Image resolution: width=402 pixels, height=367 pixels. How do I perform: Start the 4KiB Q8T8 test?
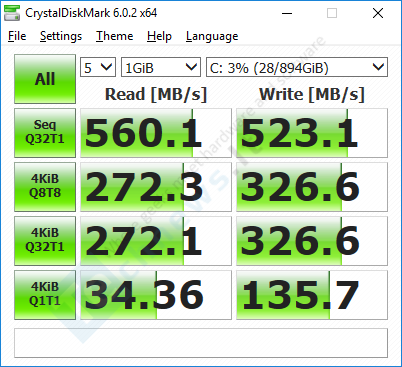click(x=45, y=187)
